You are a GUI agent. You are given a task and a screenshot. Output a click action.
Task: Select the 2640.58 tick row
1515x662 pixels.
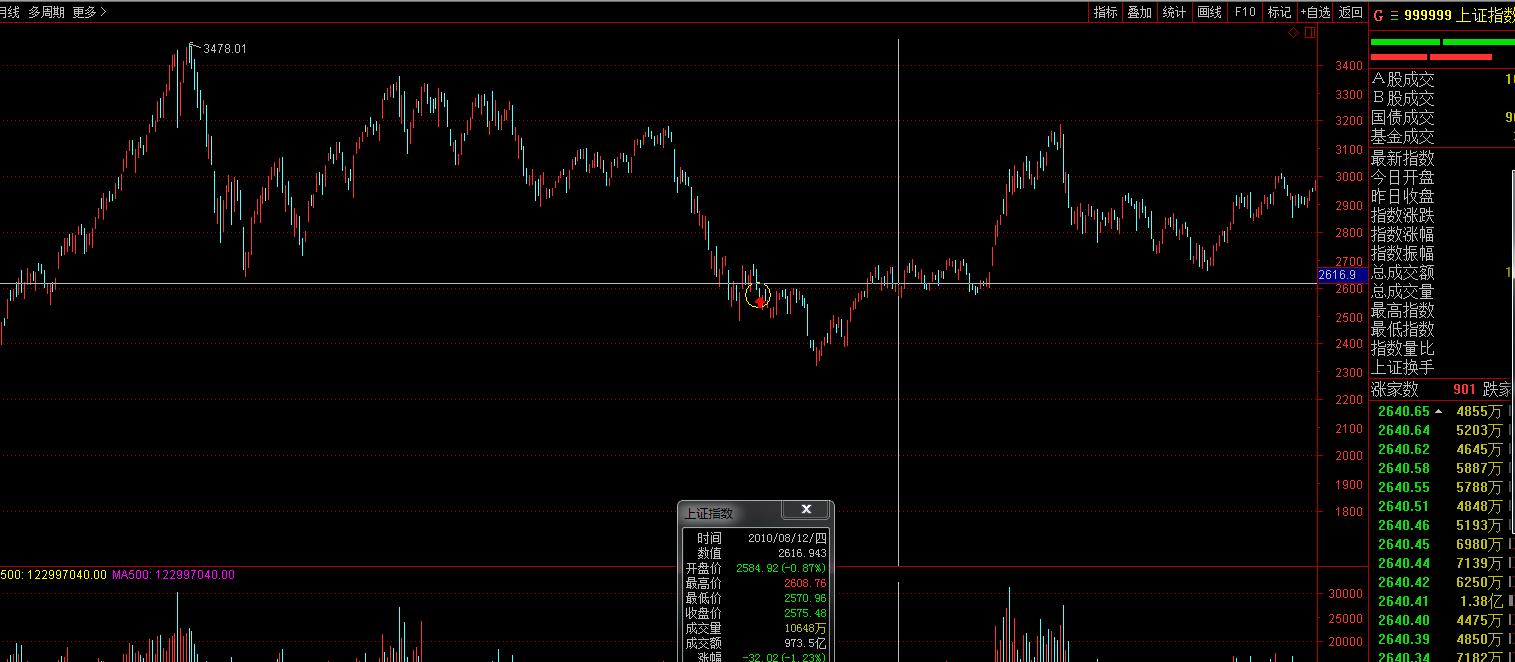(1442, 468)
